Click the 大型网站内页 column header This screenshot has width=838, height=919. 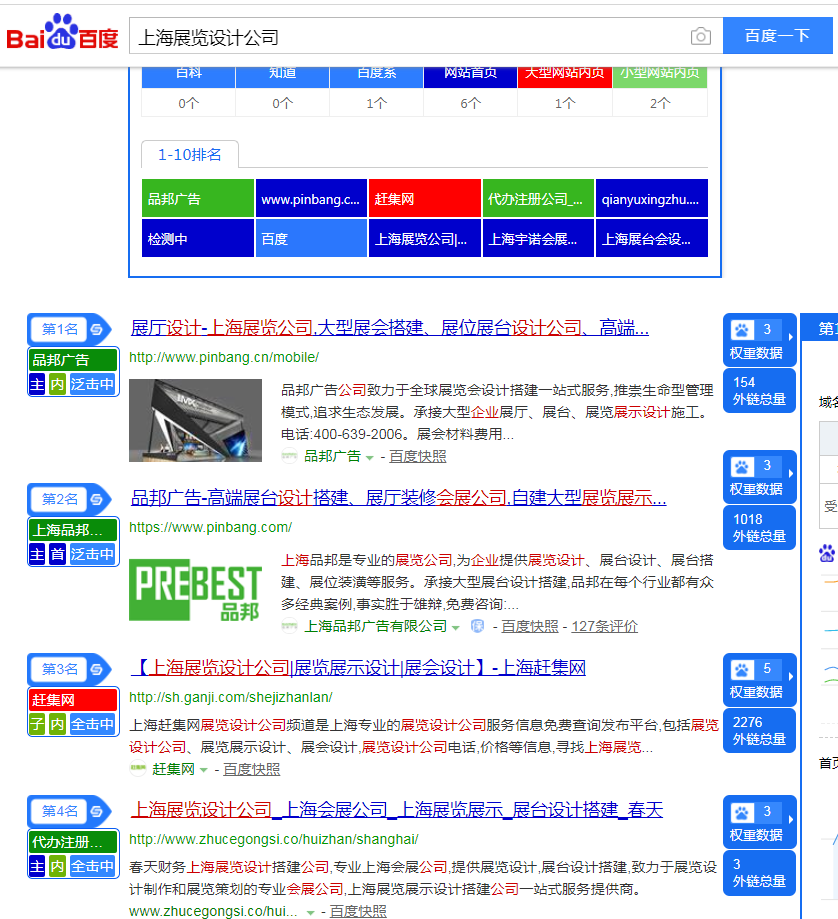click(x=564, y=75)
